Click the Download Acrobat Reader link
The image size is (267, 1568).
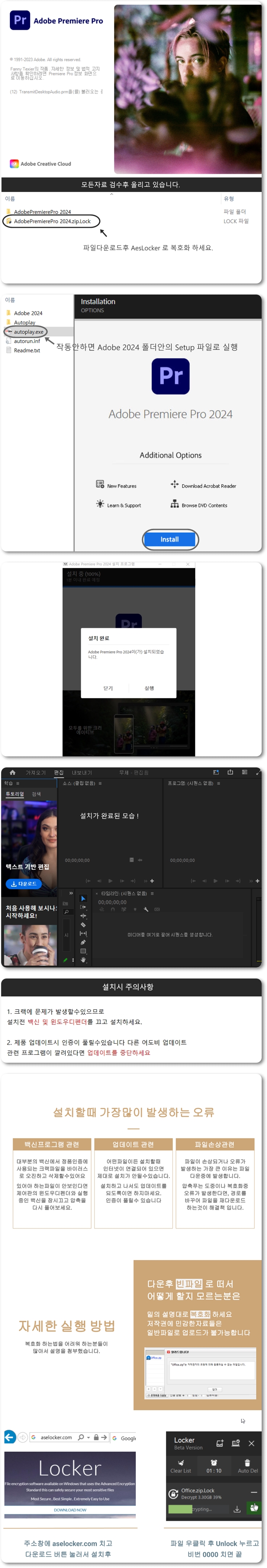point(209,486)
